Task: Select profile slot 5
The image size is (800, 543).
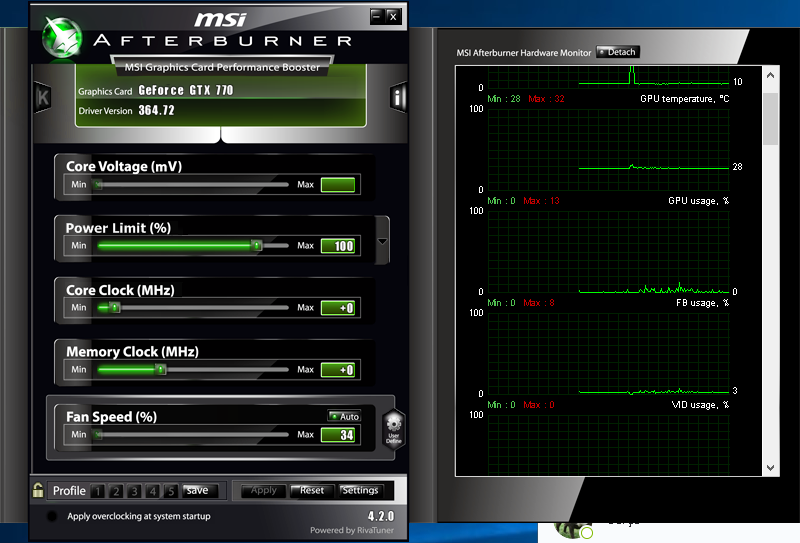Action: coord(171,491)
